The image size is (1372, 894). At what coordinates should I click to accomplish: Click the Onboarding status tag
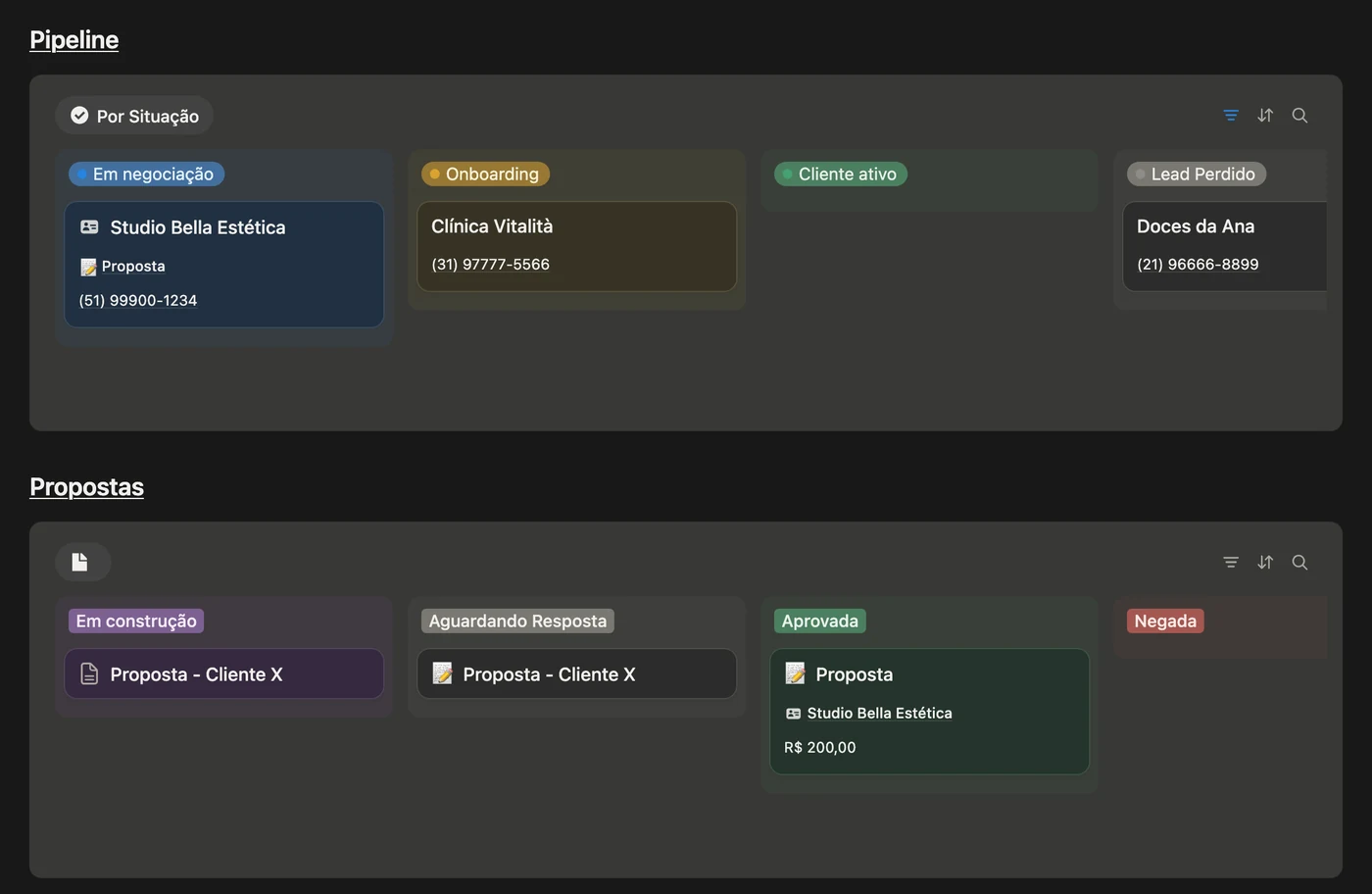tap(485, 174)
